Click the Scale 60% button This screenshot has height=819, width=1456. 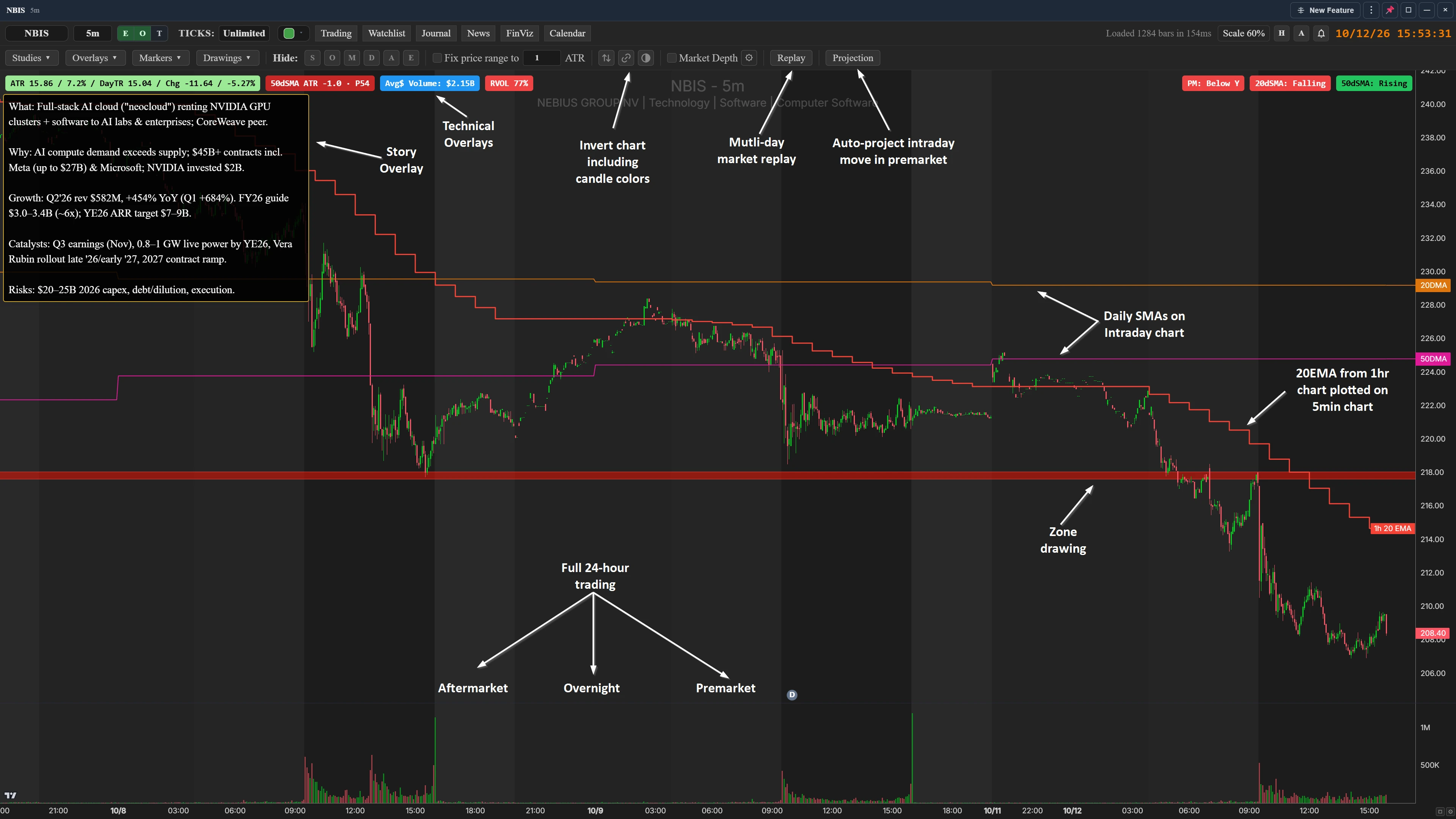point(1244,33)
